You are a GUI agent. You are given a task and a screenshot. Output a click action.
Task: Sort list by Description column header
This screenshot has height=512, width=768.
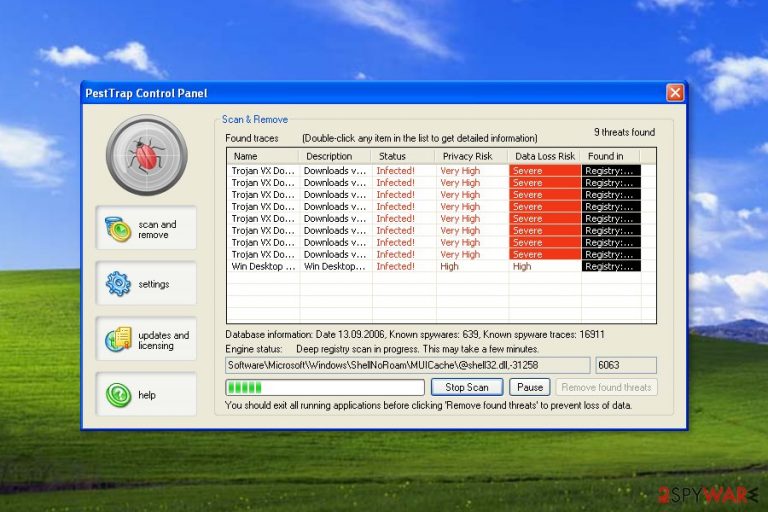pyautogui.click(x=336, y=156)
